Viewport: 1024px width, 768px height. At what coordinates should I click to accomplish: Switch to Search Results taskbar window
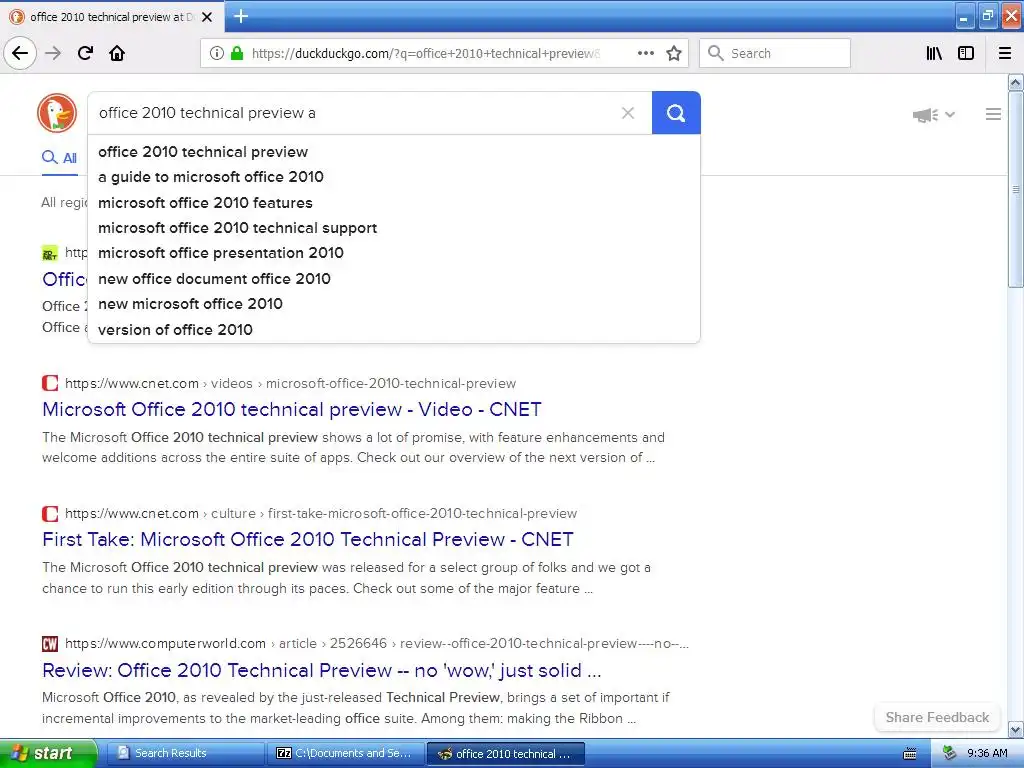[185, 754]
